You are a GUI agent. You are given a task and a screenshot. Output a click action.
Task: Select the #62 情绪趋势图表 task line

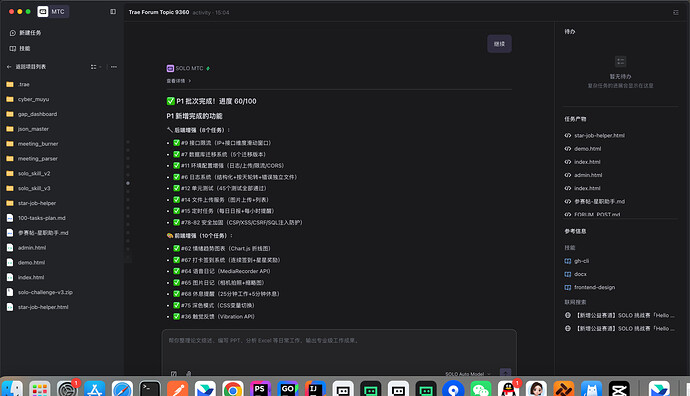click(x=222, y=249)
